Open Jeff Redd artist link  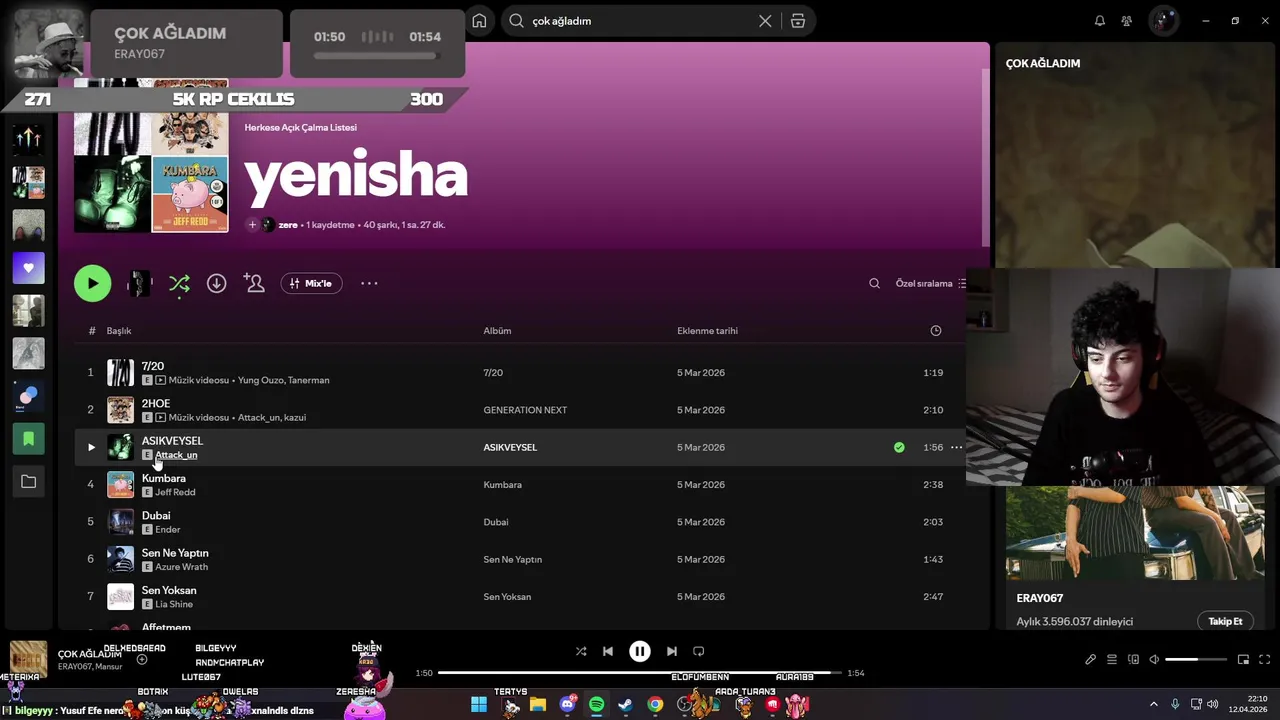175,492
